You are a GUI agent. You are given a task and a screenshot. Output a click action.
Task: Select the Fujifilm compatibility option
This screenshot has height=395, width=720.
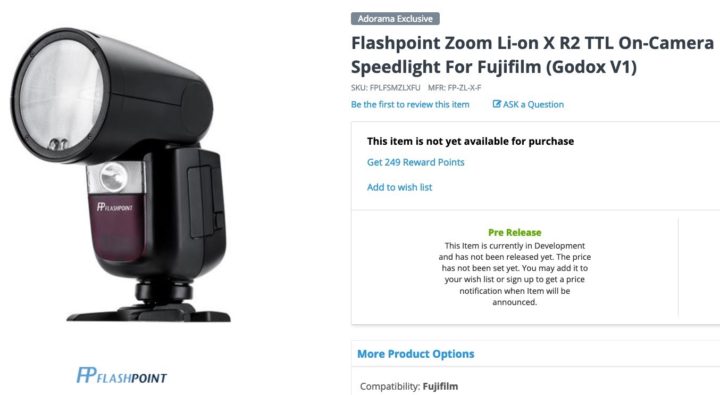tap(440, 386)
